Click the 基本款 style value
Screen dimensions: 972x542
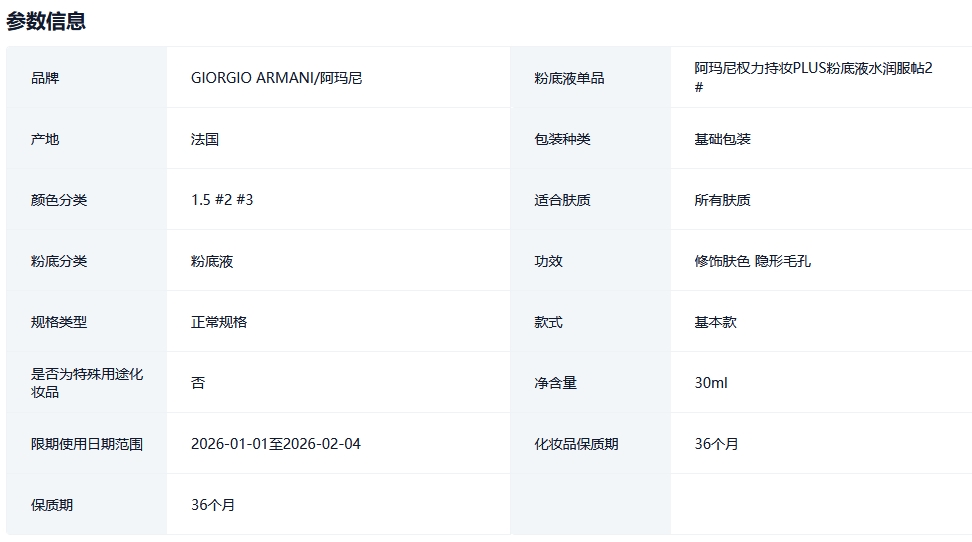(x=715, y=322)
